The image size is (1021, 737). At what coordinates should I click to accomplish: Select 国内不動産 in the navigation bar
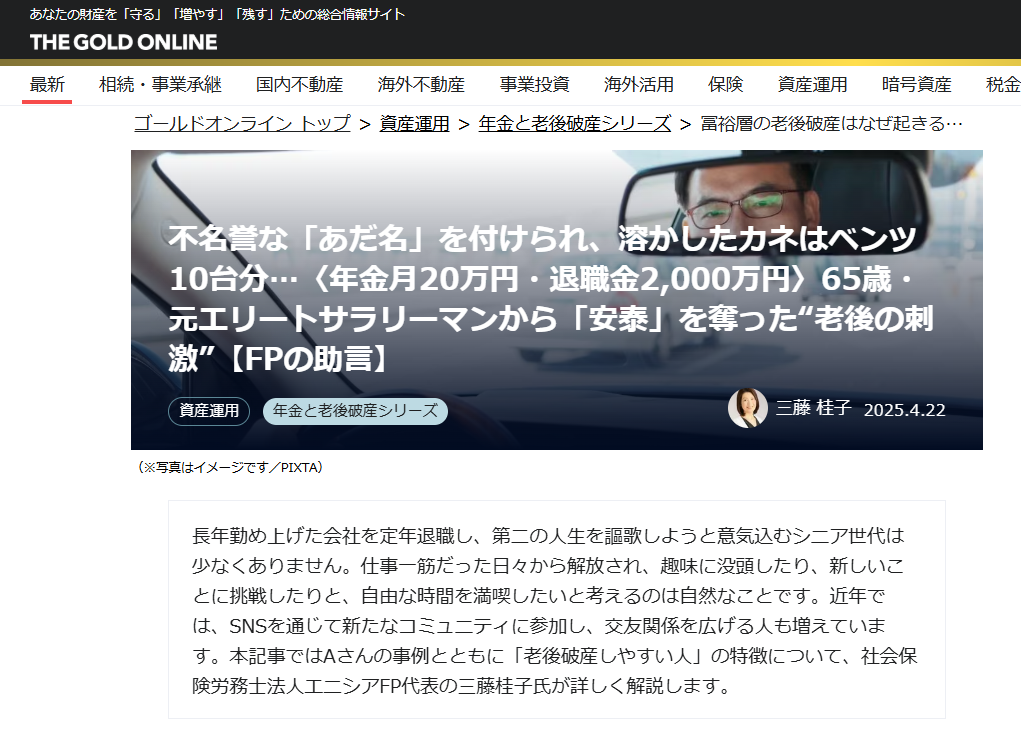[x=300, y=85]
